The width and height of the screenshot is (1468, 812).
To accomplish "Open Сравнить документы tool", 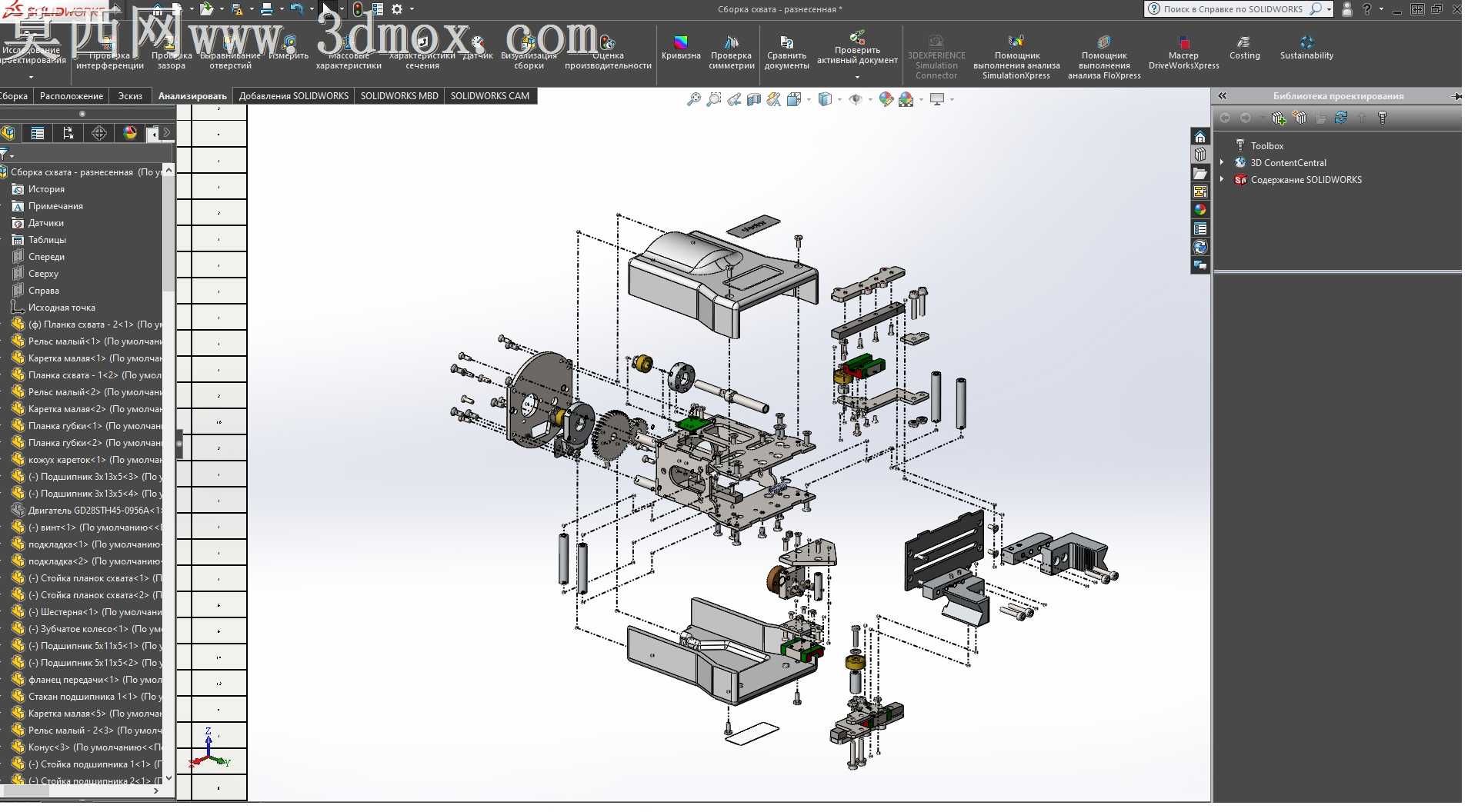I will pyautogui.click(x=786, y=52).
